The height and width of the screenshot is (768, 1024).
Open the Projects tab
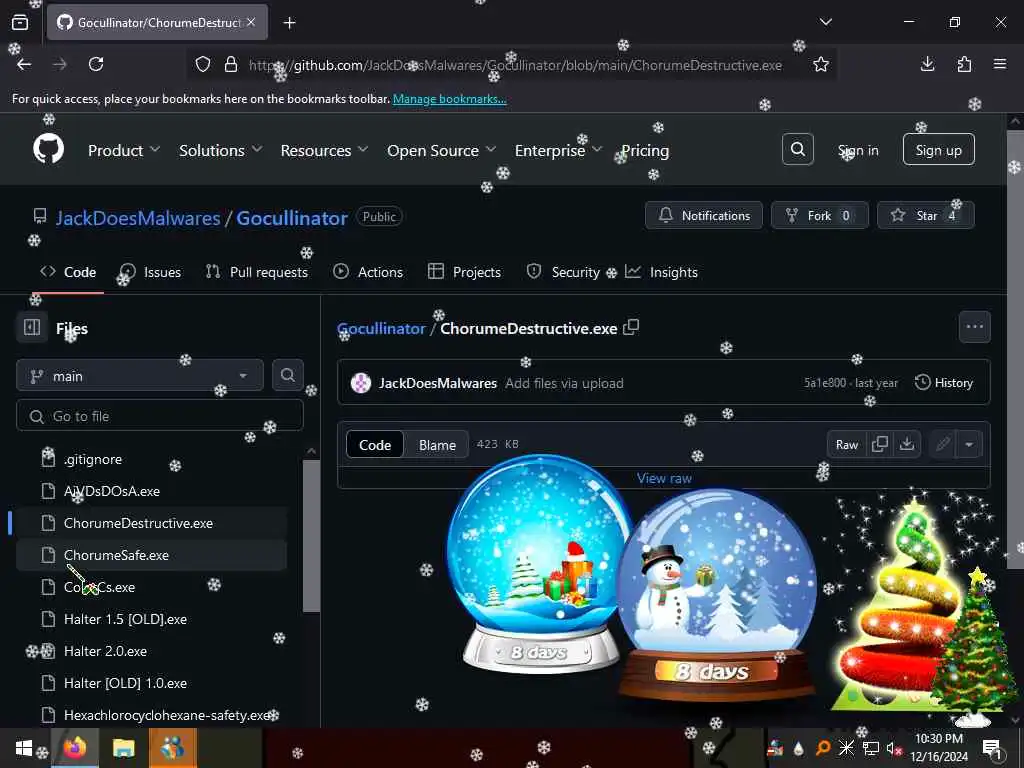point(464,272)
